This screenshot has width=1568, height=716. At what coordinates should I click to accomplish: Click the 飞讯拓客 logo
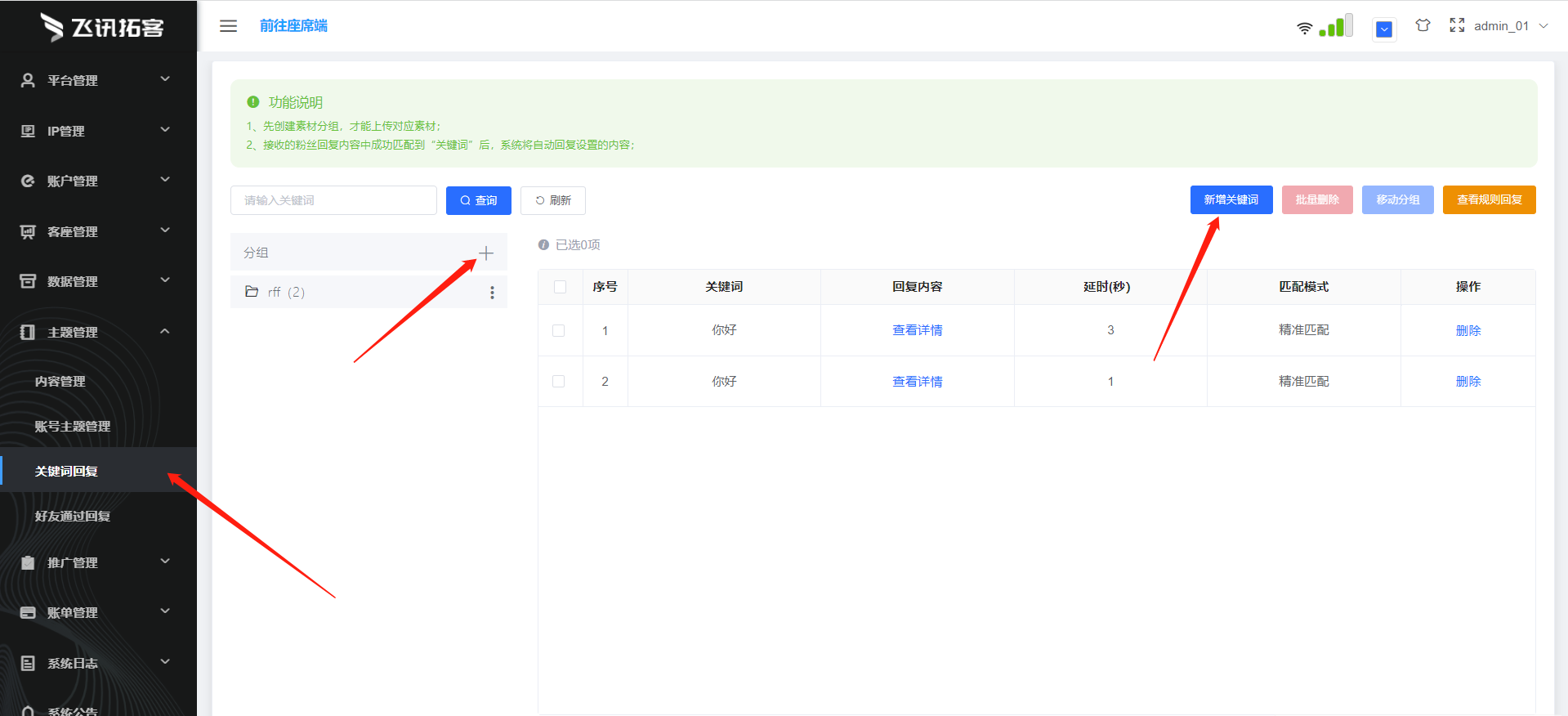(102, 27)
